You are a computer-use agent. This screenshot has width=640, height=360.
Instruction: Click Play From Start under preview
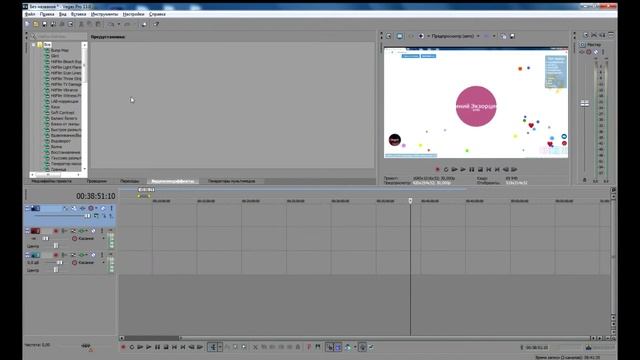tap(454, 169)
